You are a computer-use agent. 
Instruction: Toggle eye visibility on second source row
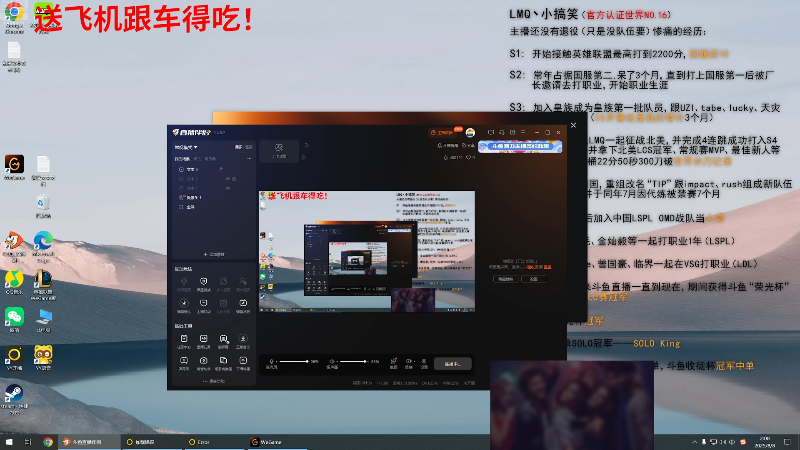point(228,179)
